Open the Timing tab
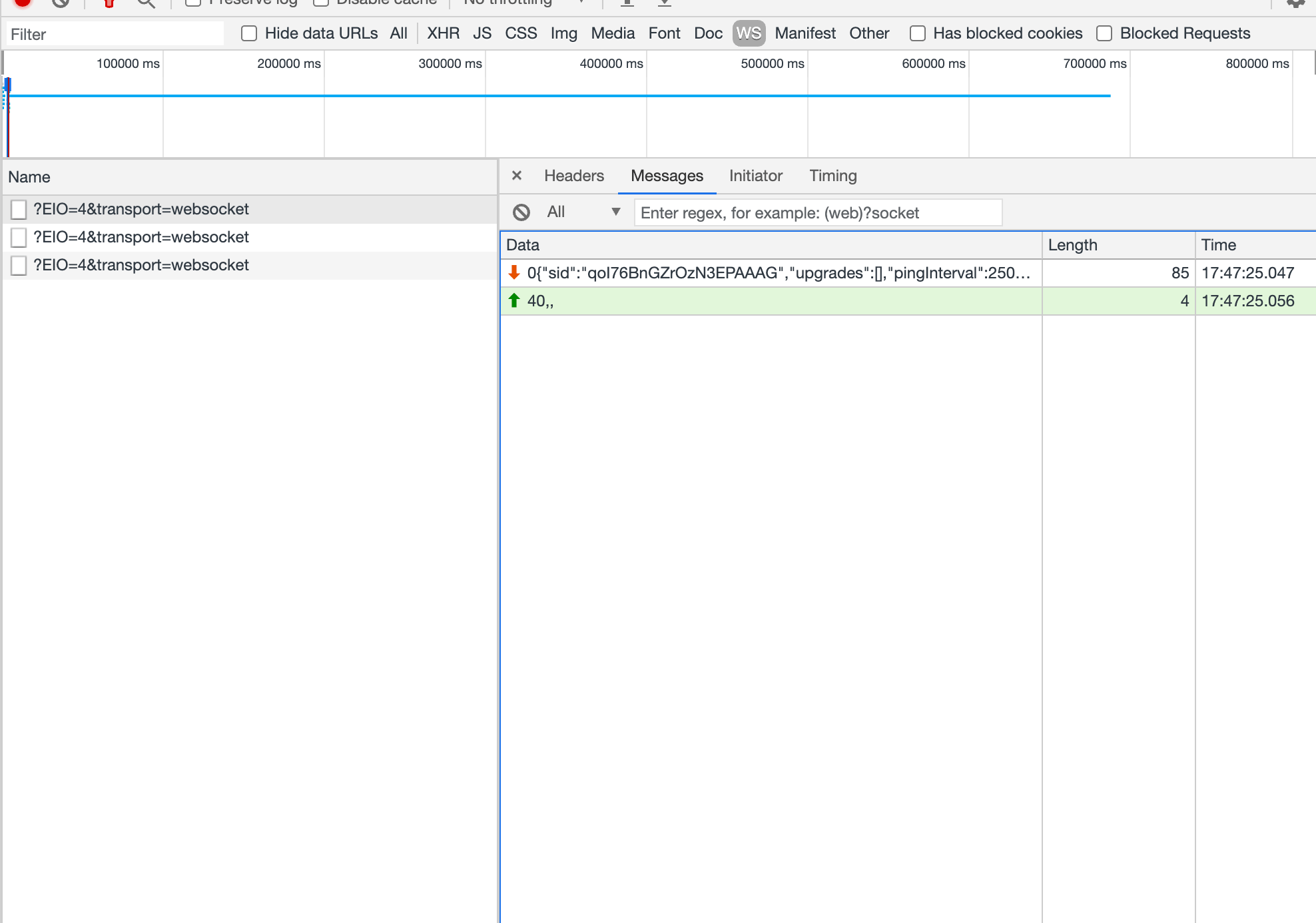 pyautogui.click(x=832, y=176)
